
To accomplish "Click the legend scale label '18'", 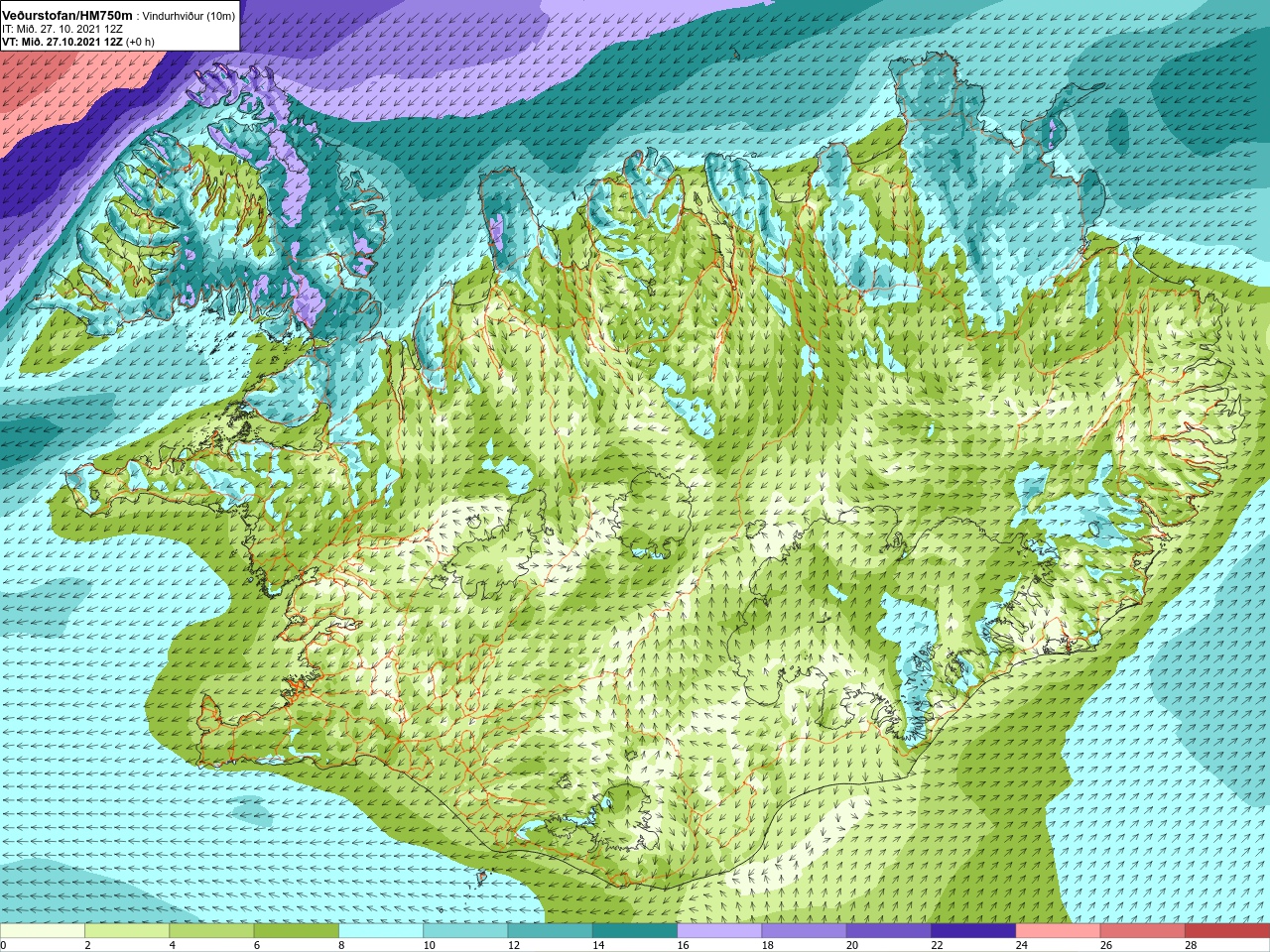I will point(768,945).
